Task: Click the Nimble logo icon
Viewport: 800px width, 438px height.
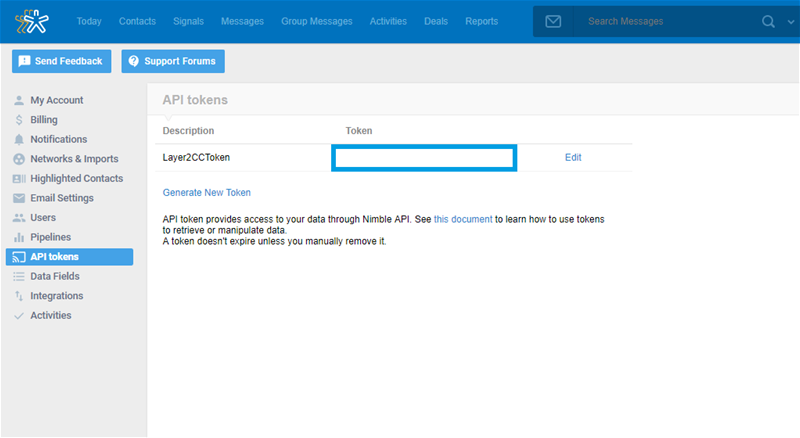Action: [x=31, y=21]
